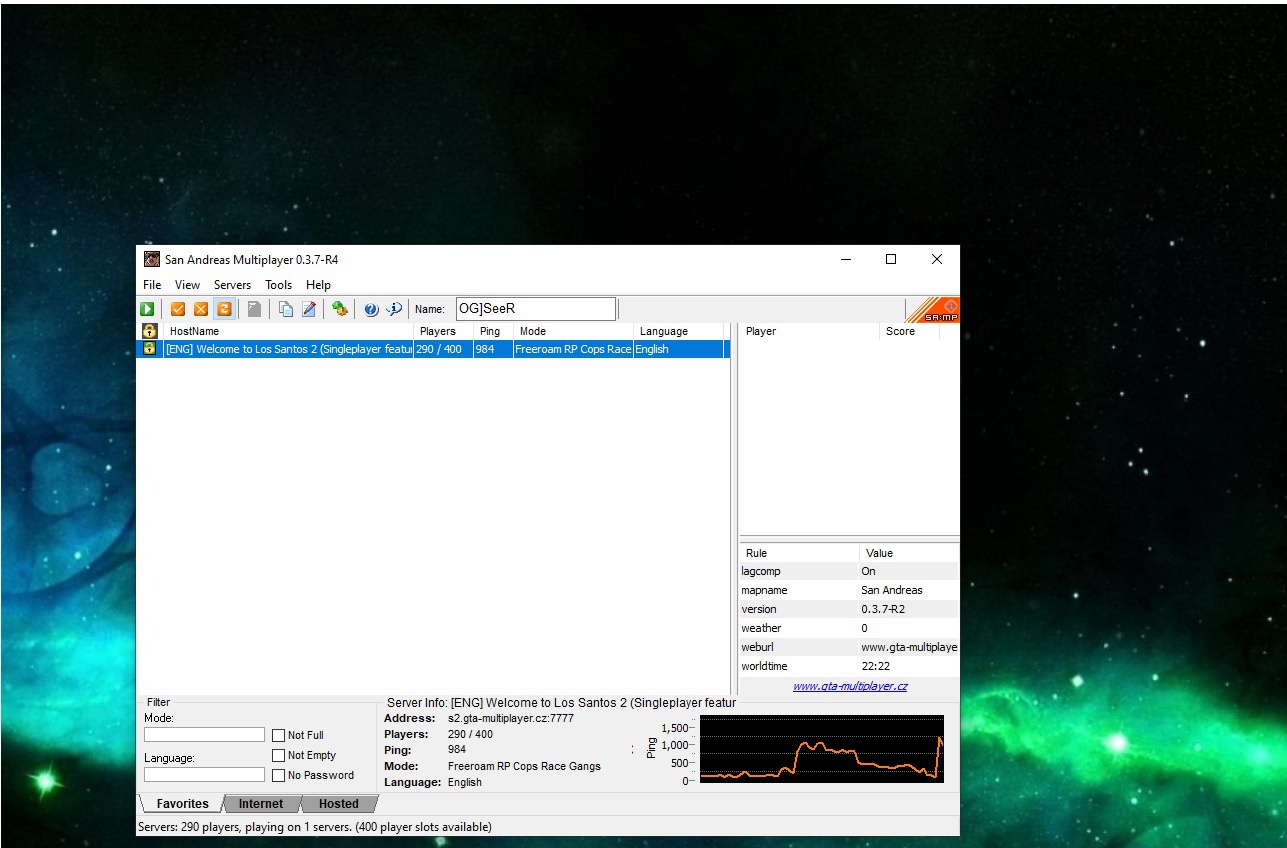Image resolution: width=1287 pixels, height=848 pixels.
Task: Click the Value column header
Action: click(909, 553)
